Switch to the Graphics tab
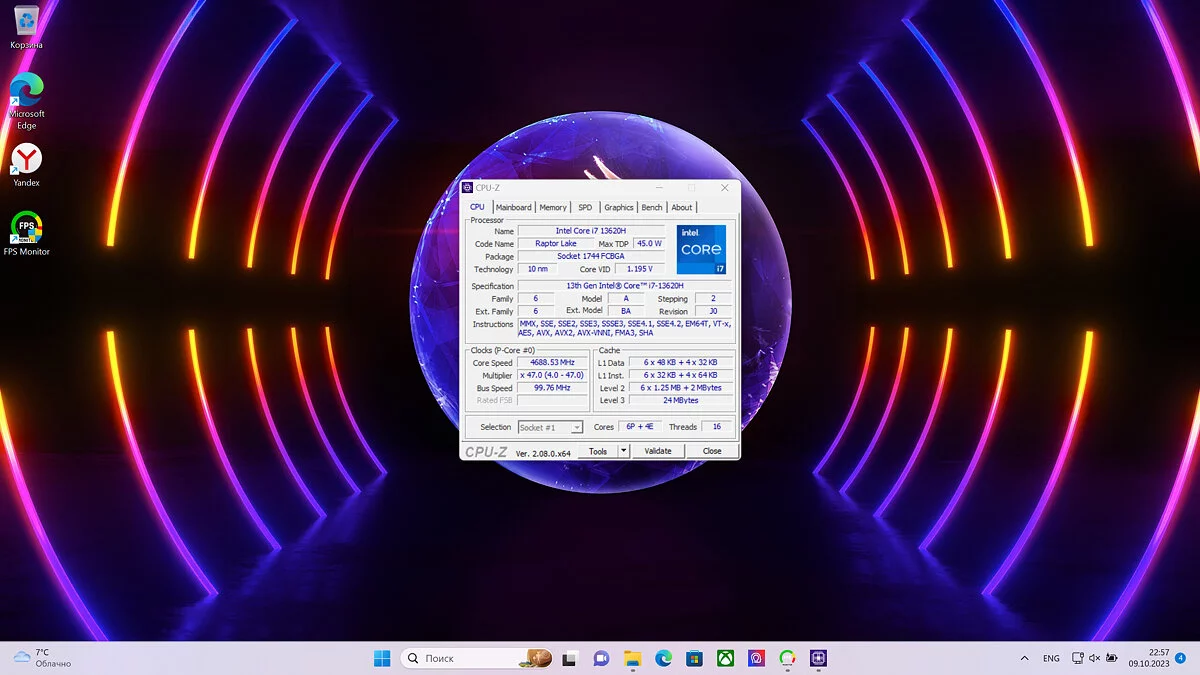The width and height of the screenshot is (1200, 675). 618,207
